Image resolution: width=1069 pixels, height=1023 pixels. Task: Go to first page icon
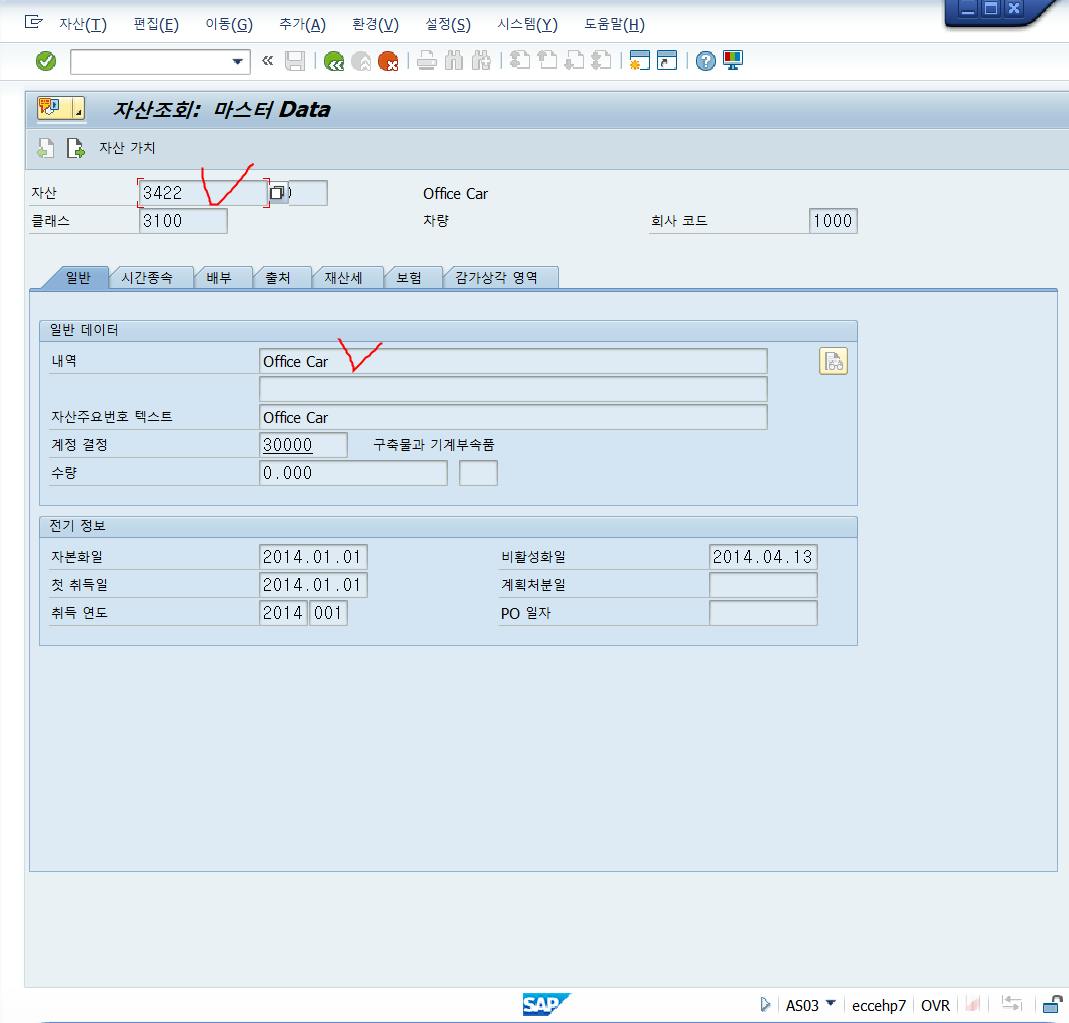(520, 61)
